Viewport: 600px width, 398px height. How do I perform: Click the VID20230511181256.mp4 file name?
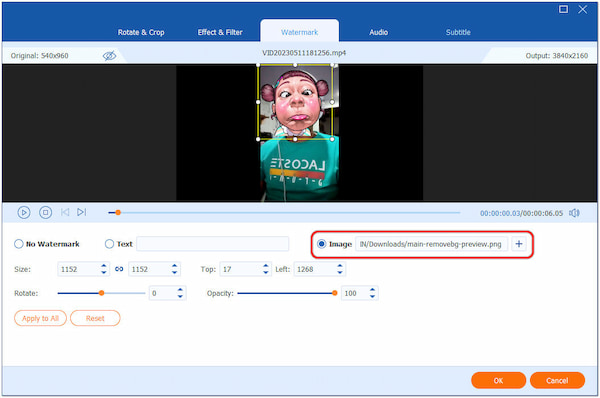[304, 53]
